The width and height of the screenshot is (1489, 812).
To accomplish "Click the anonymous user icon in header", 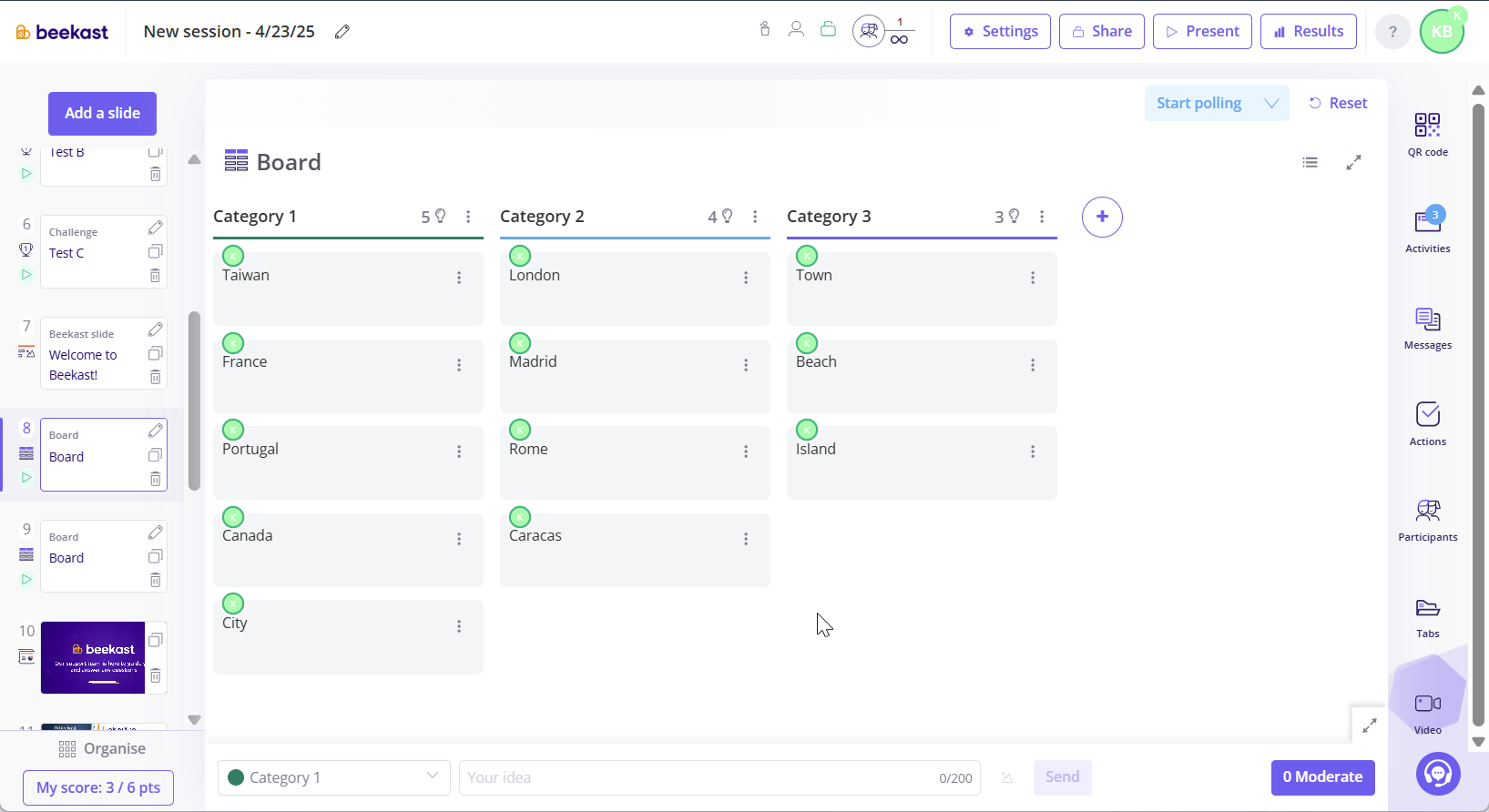I will click(796, 29).
